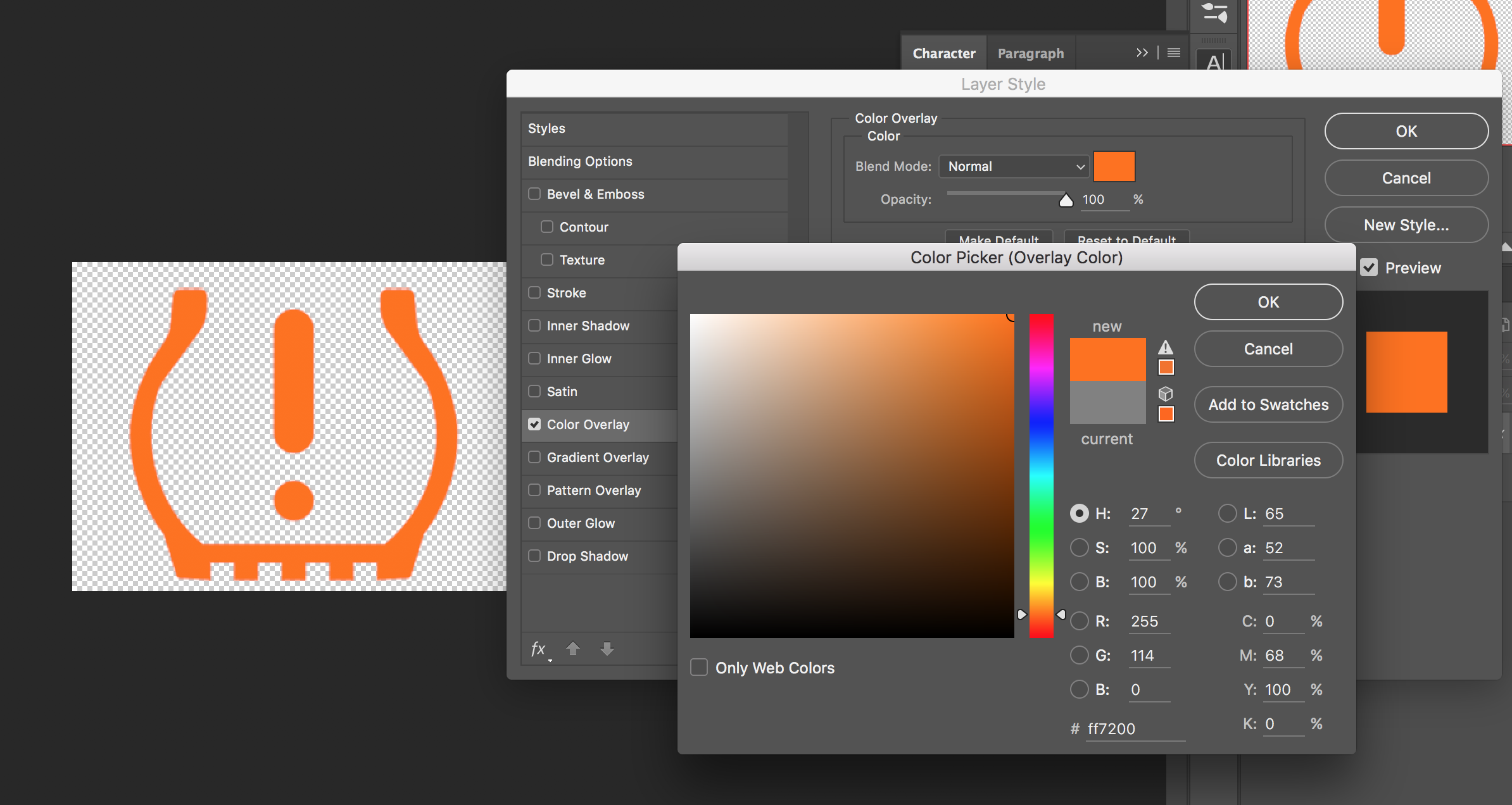Click the closest in-gamut color swatch
This screenshot has width=1512, height=805.
point(1166,367)
